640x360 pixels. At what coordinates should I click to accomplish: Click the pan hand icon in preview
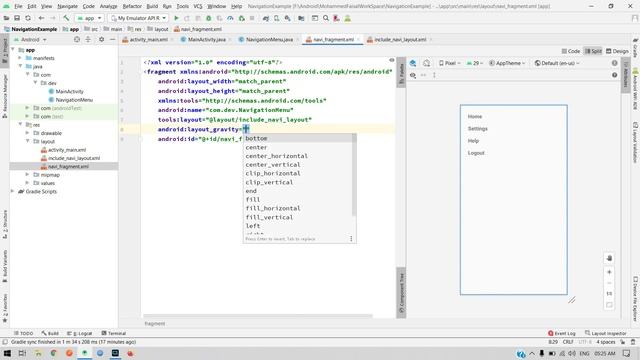pyautogui.click(x=609, y=258)
